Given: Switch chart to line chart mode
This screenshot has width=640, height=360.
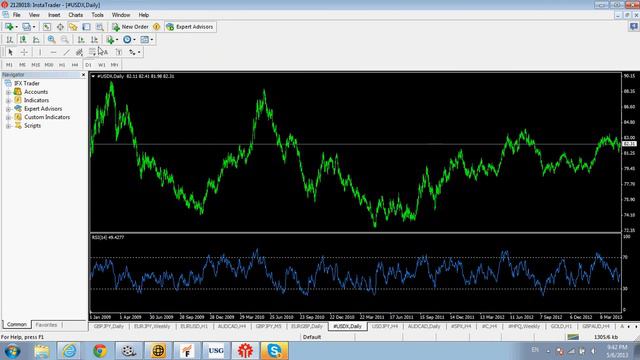Looking at the screenshot, I should tap(36, 40).
